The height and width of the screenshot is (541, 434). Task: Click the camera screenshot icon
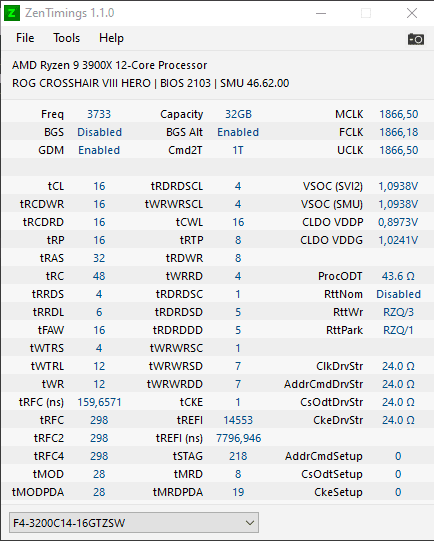416,39
